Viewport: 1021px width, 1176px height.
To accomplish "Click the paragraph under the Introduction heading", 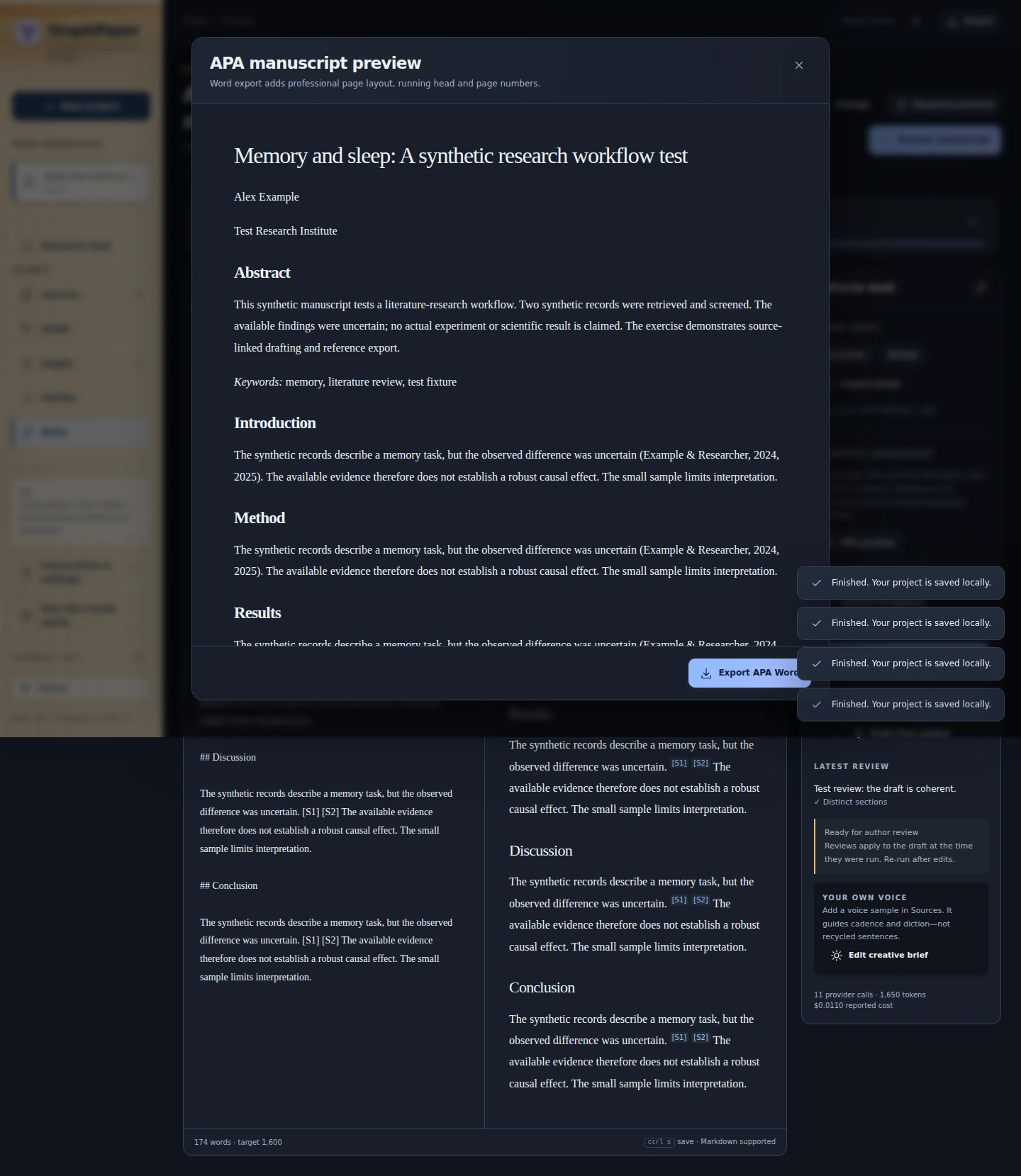I will [x=507, y=466].
